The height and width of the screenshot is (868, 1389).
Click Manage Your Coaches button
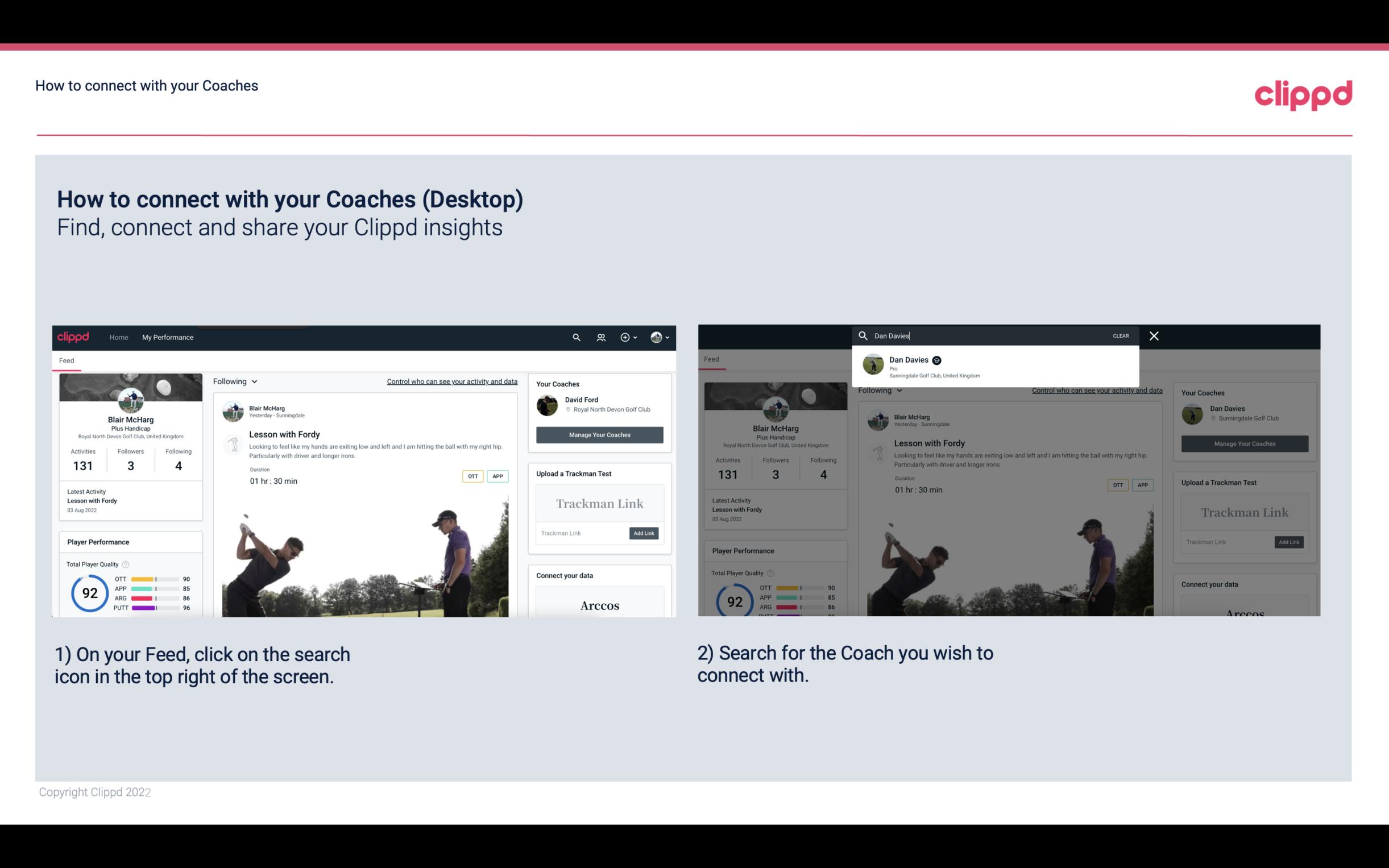click(x=599, y=435)
